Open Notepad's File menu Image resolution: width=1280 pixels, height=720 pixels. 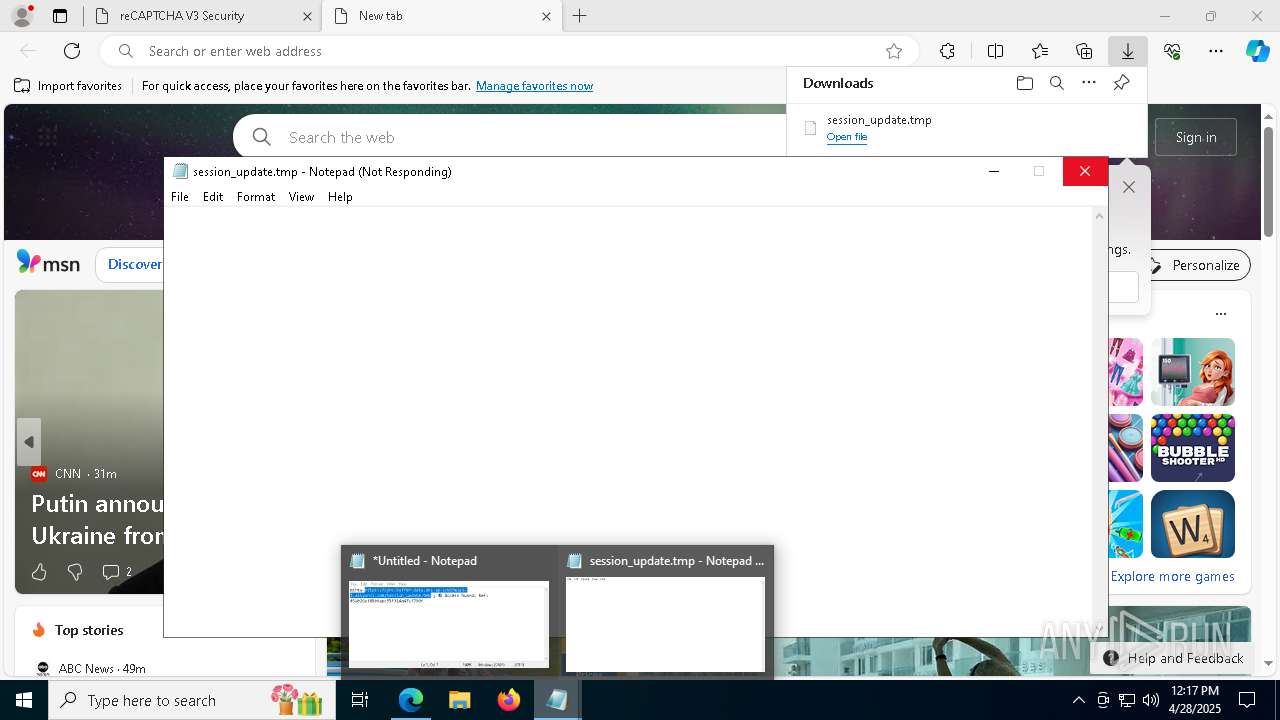tap(180, 197)
